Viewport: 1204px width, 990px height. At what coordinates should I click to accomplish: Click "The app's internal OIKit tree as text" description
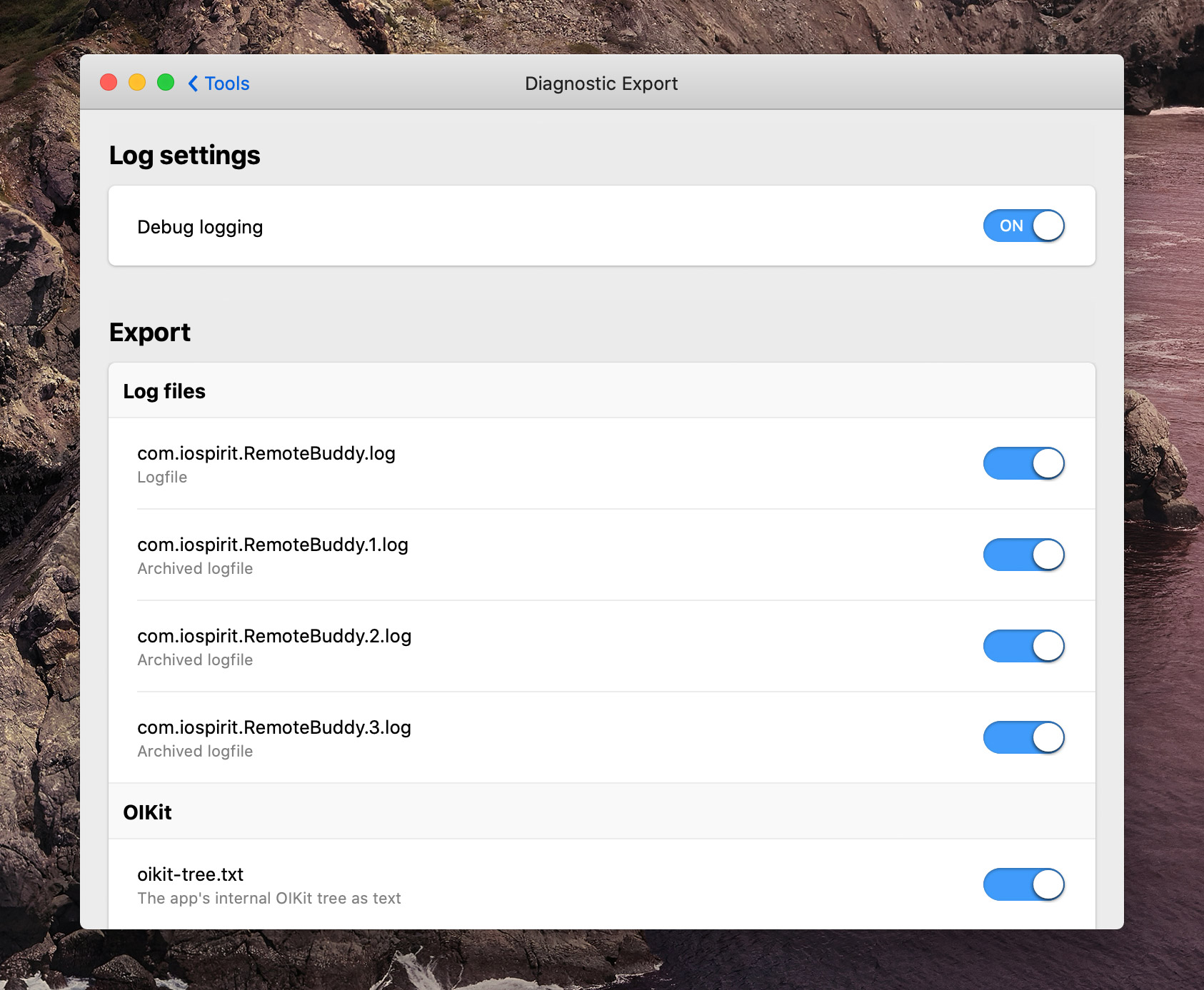[x=269, y=898]
